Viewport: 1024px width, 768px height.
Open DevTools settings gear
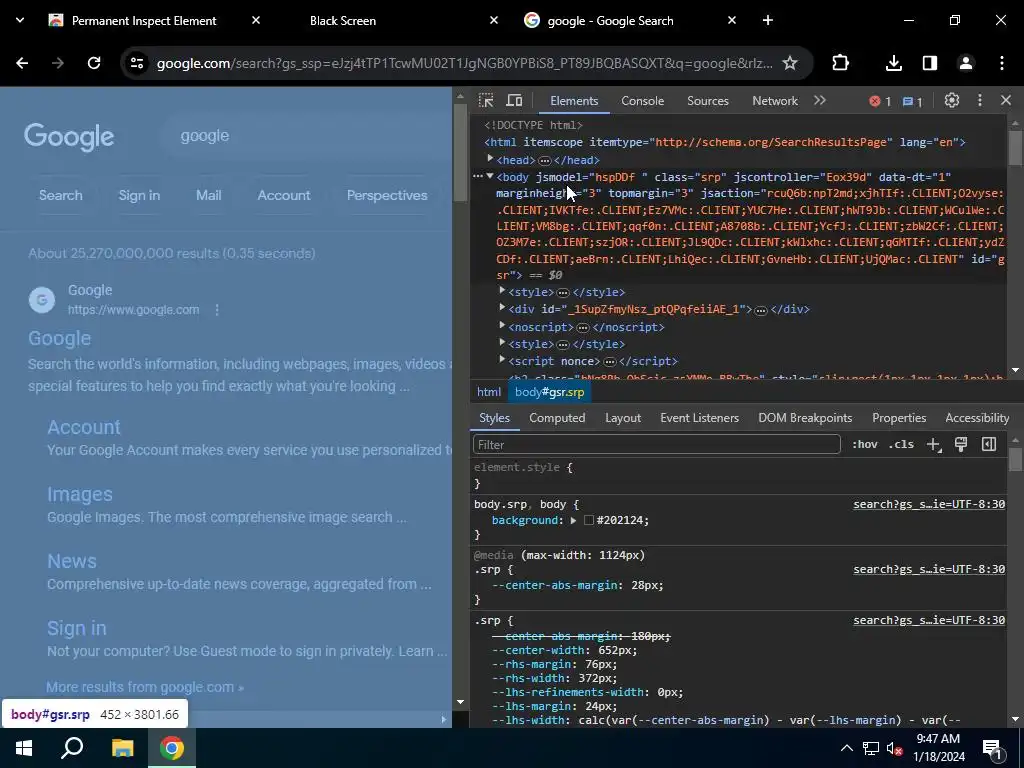click(952, 101)
